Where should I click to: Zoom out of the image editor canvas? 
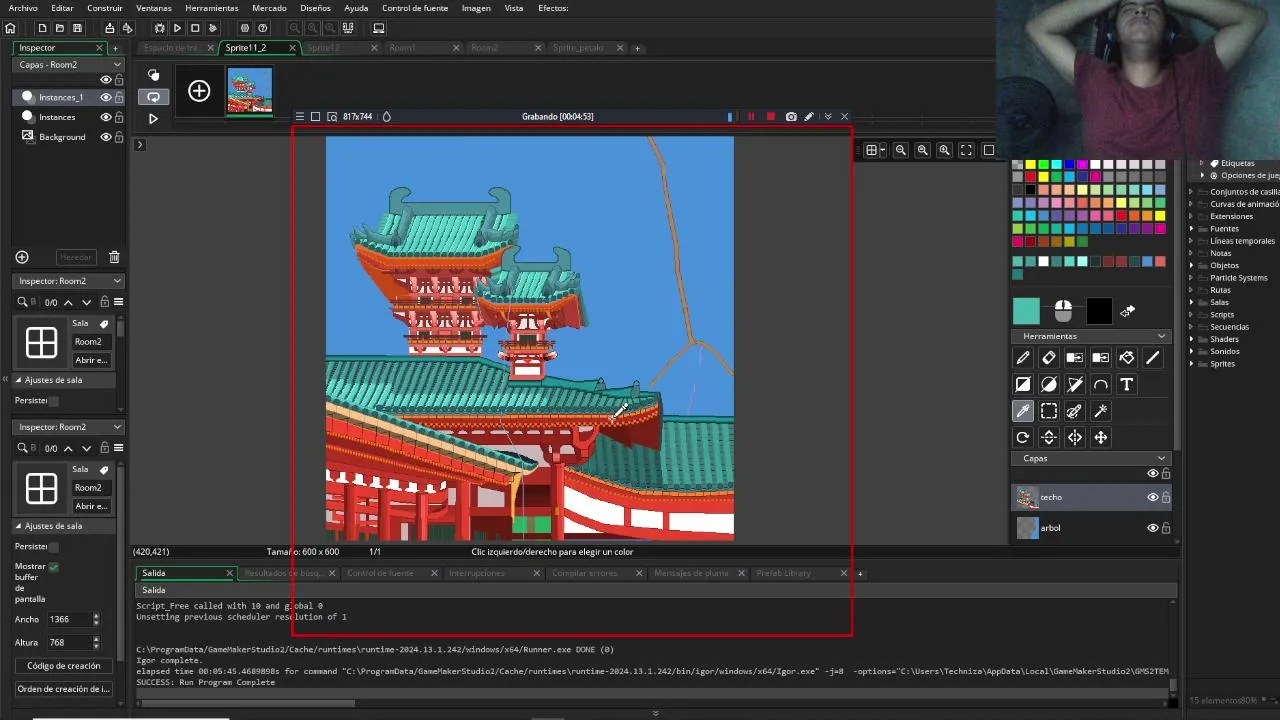(901, 150)
